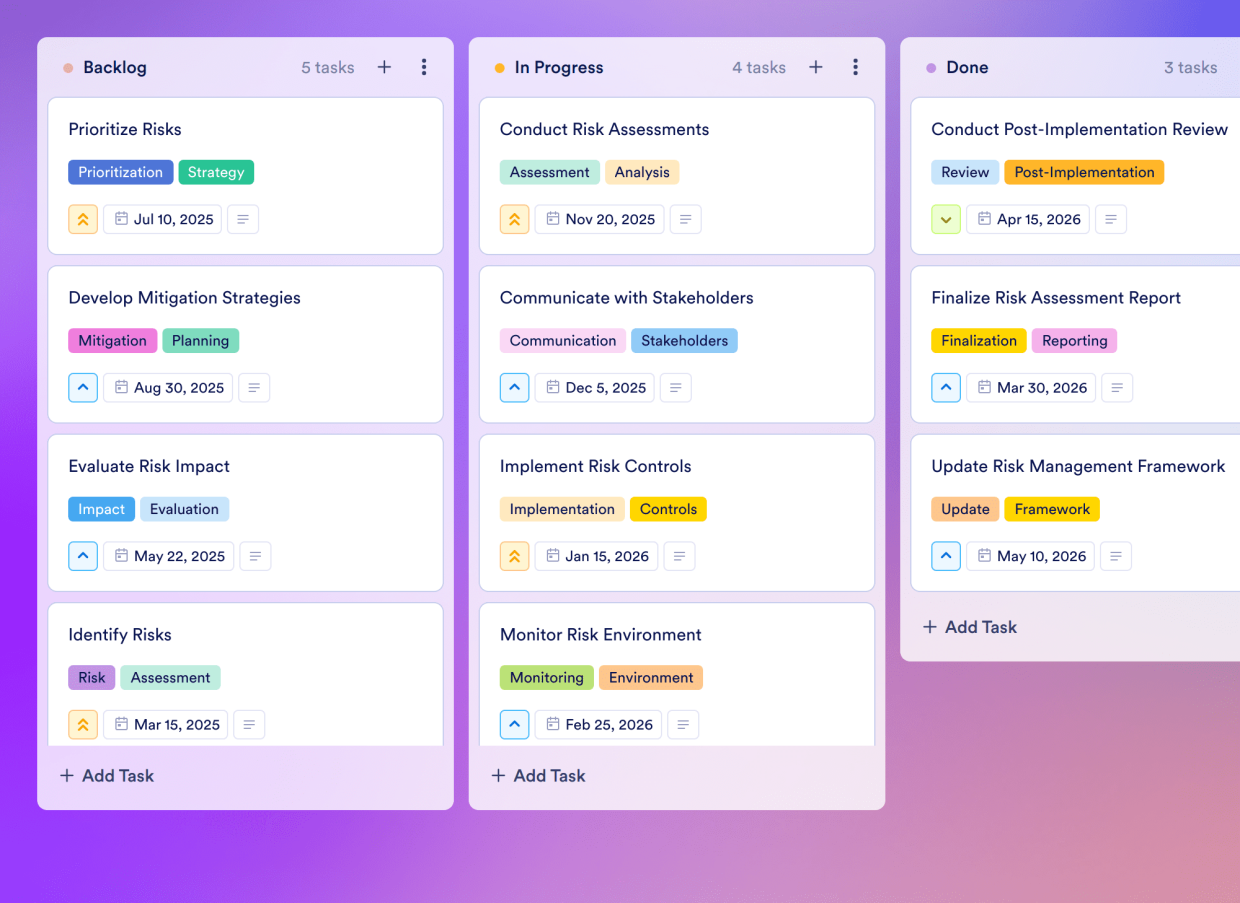
Task: Click the medium priority icon on Communicate with Stakeholders
Action: [514, 388]
